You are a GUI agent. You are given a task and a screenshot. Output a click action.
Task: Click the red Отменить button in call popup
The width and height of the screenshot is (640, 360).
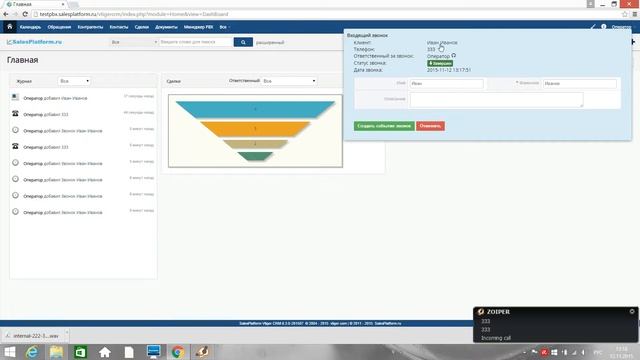pos(430,126)
